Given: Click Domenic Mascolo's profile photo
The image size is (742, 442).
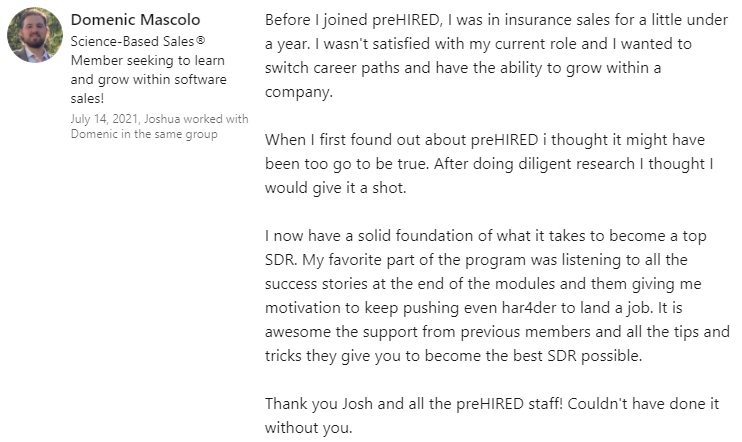Looking at the screenshot, I should click(x=35, y=34).
